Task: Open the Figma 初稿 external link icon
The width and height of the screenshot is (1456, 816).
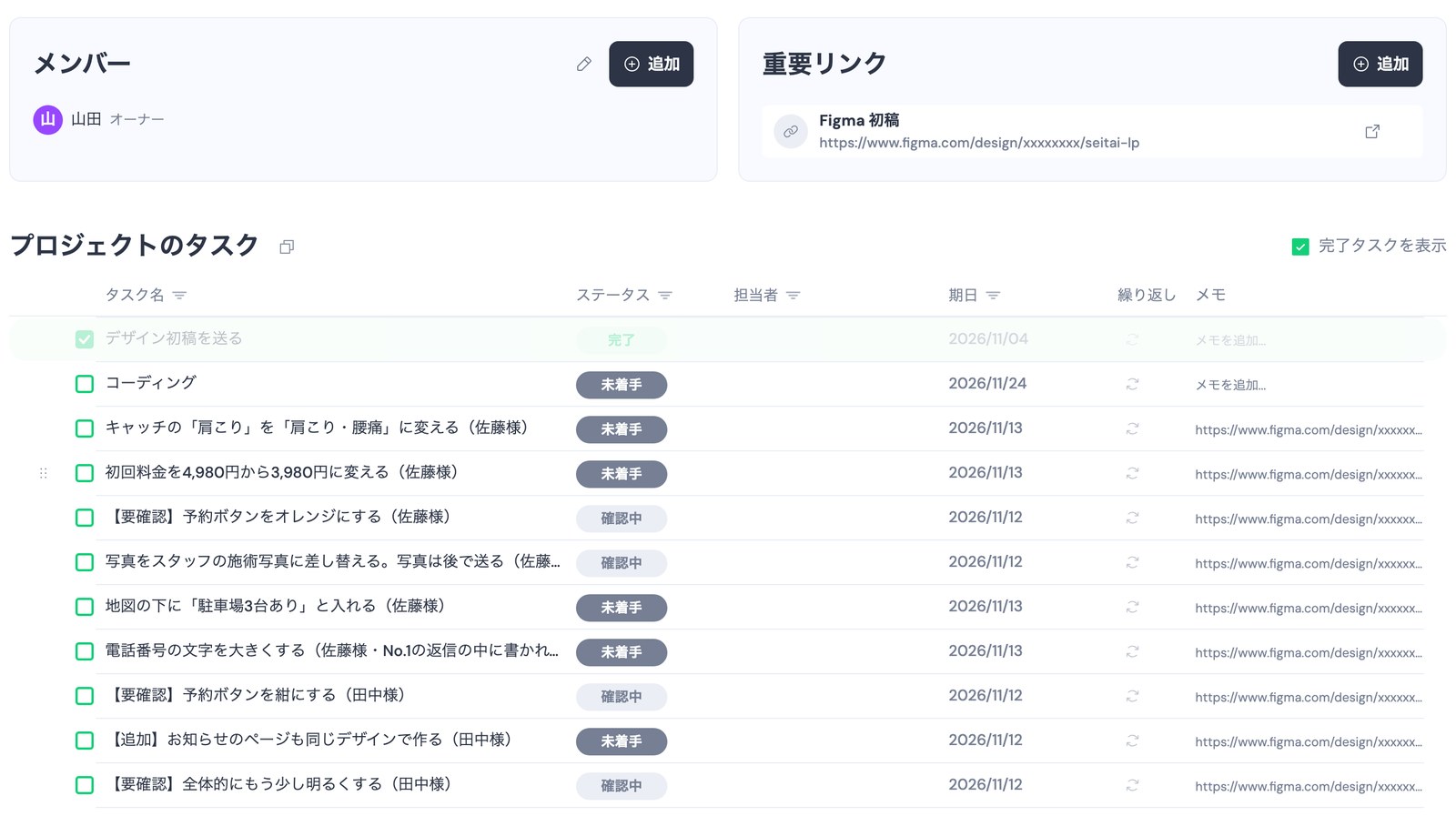Action: (1372, 132)
